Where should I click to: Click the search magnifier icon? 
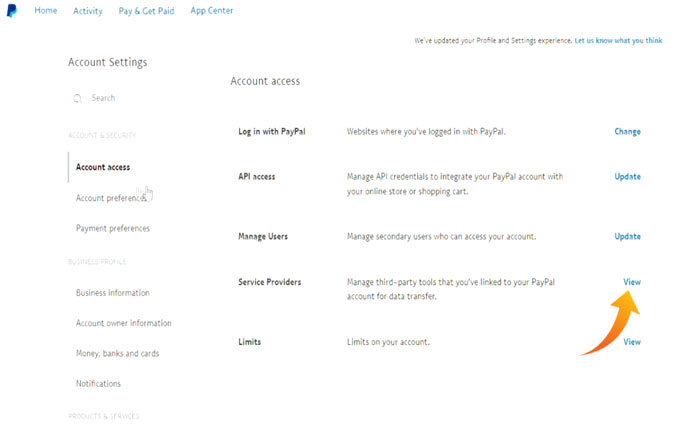point(77,98)
